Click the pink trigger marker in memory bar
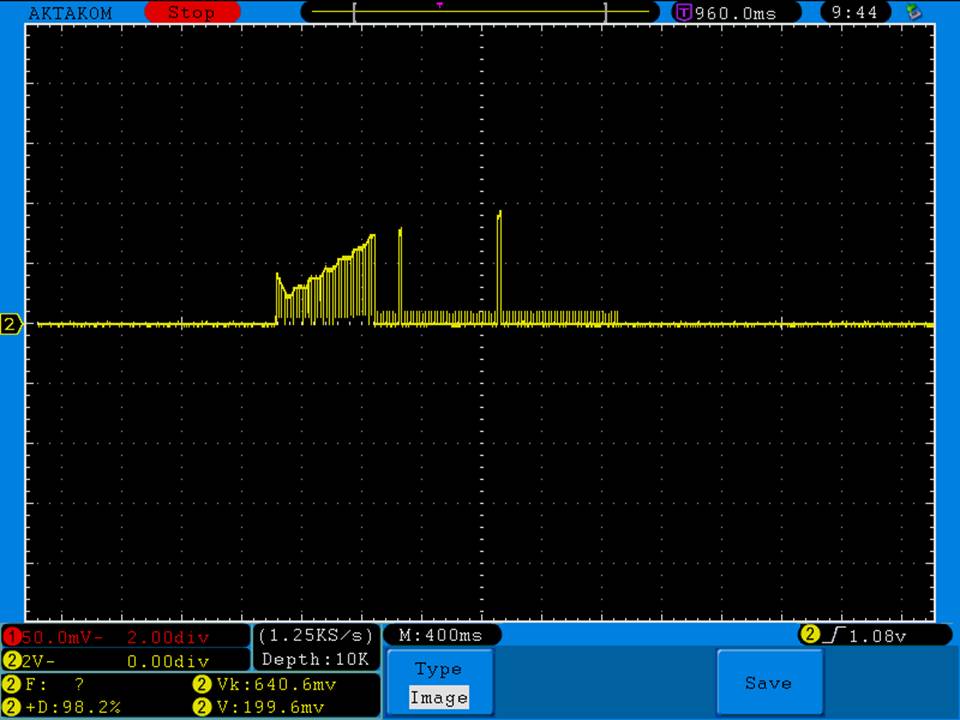The width and height of the screenshot is (960, 720). click(439, 5)
